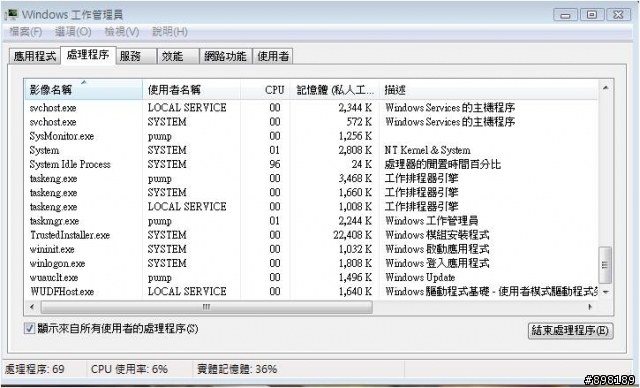The width and height of the screenshot is (640, 388).
Task: Click 實體記憶體: 36% in status bar
Action: pos(237,369)
